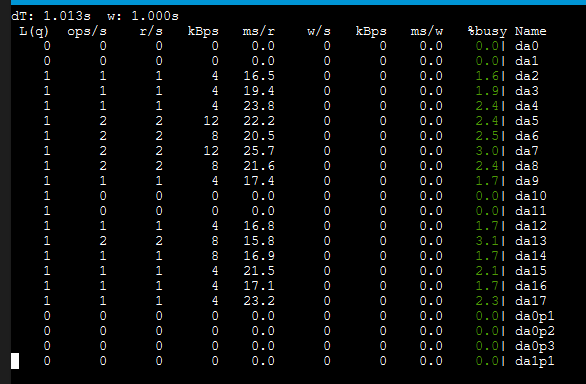586x384 pixels.
Task: Select the w/s column header
Action: pyautogui.click(x=319, y=31)
